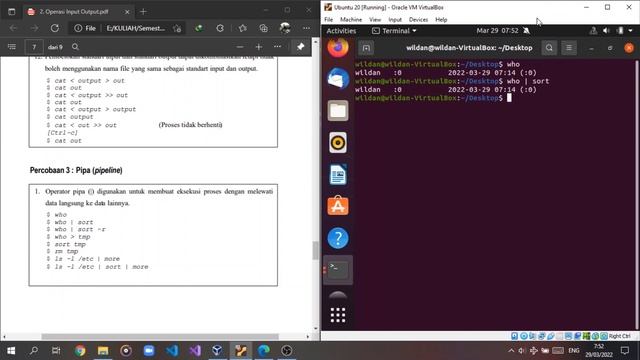Expand the Terminal app menu dropdown
640x360 pixels.
tap(394, 31)
